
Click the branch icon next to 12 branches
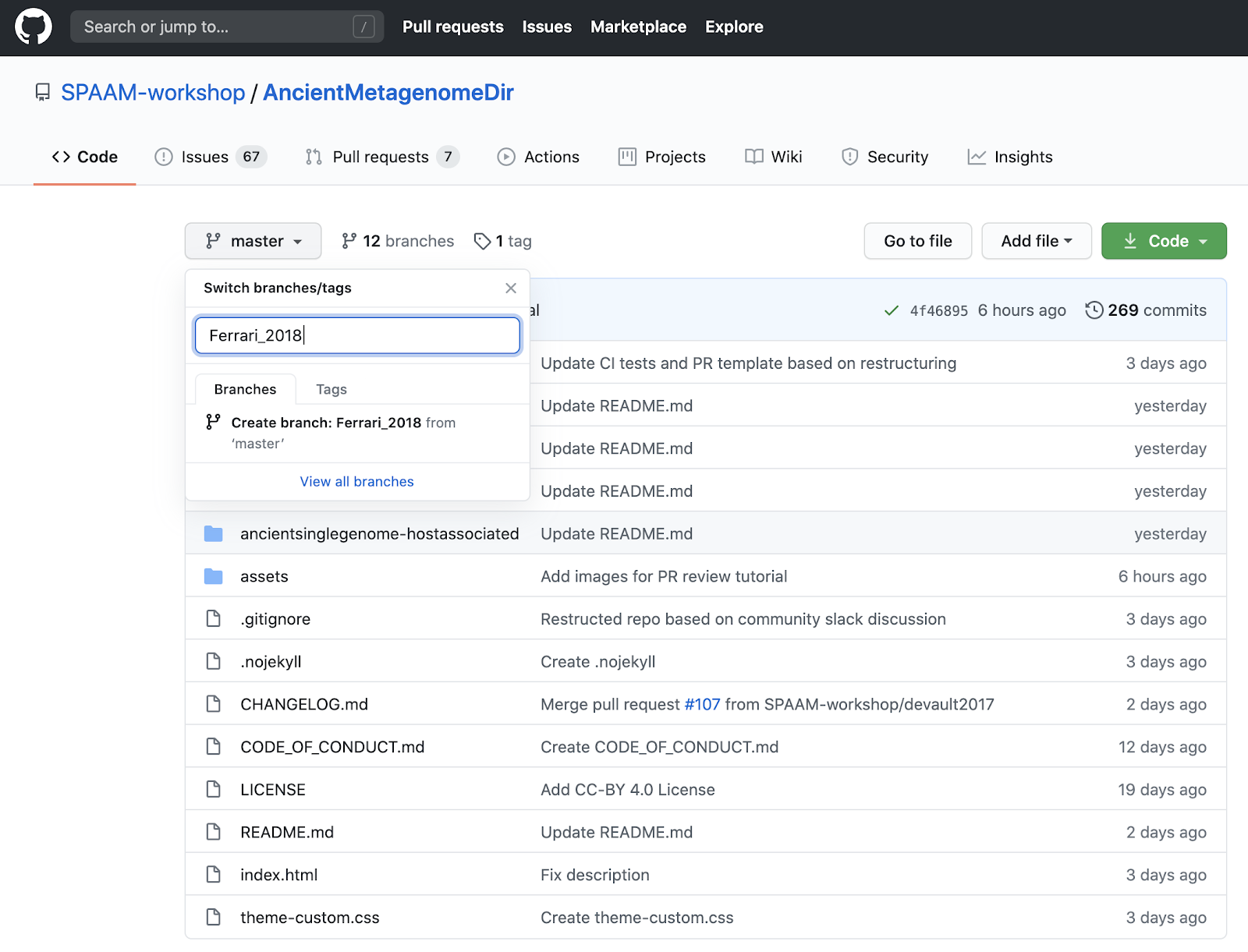349,242
